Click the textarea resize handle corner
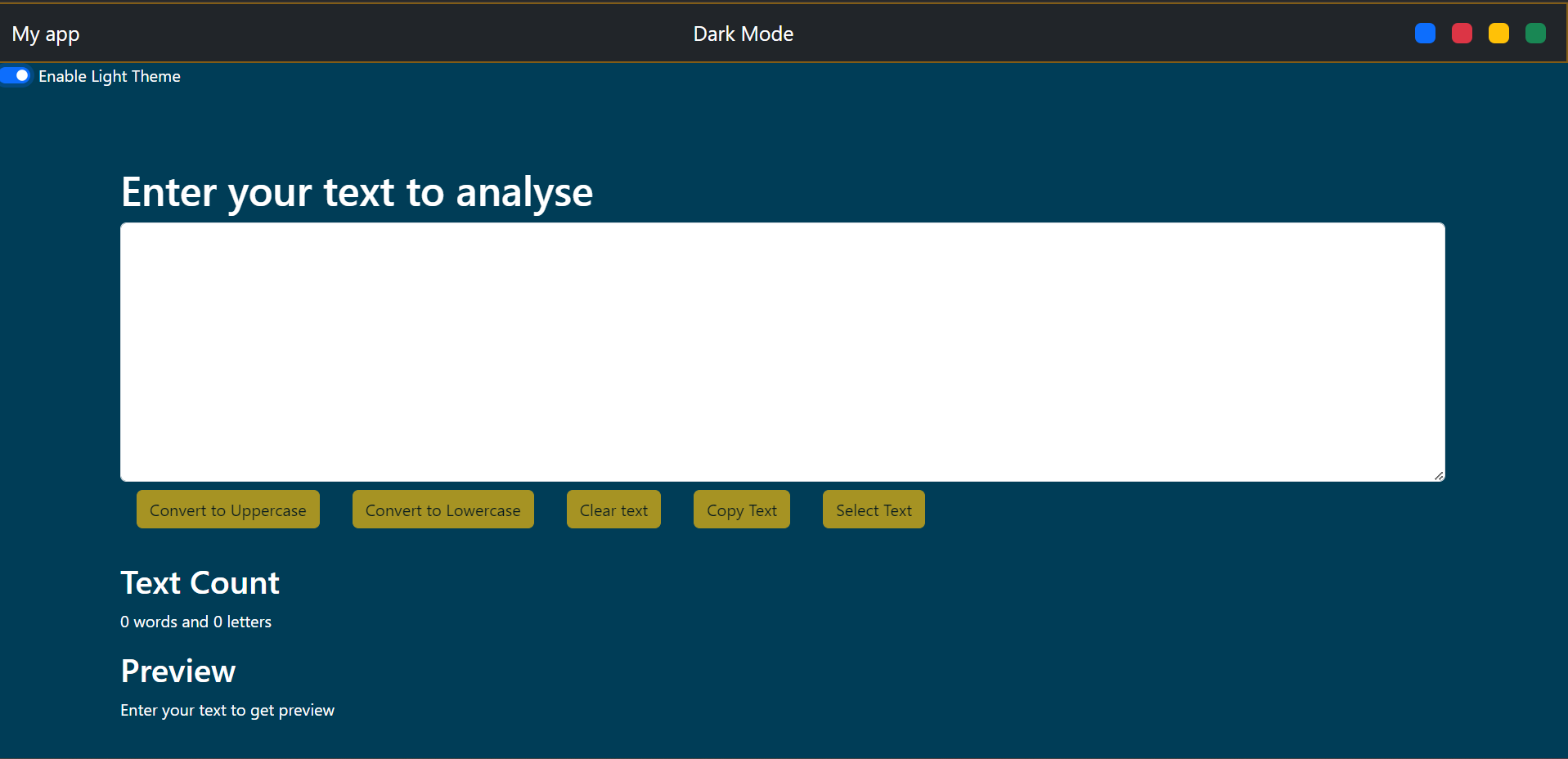 pos(1439,475)
